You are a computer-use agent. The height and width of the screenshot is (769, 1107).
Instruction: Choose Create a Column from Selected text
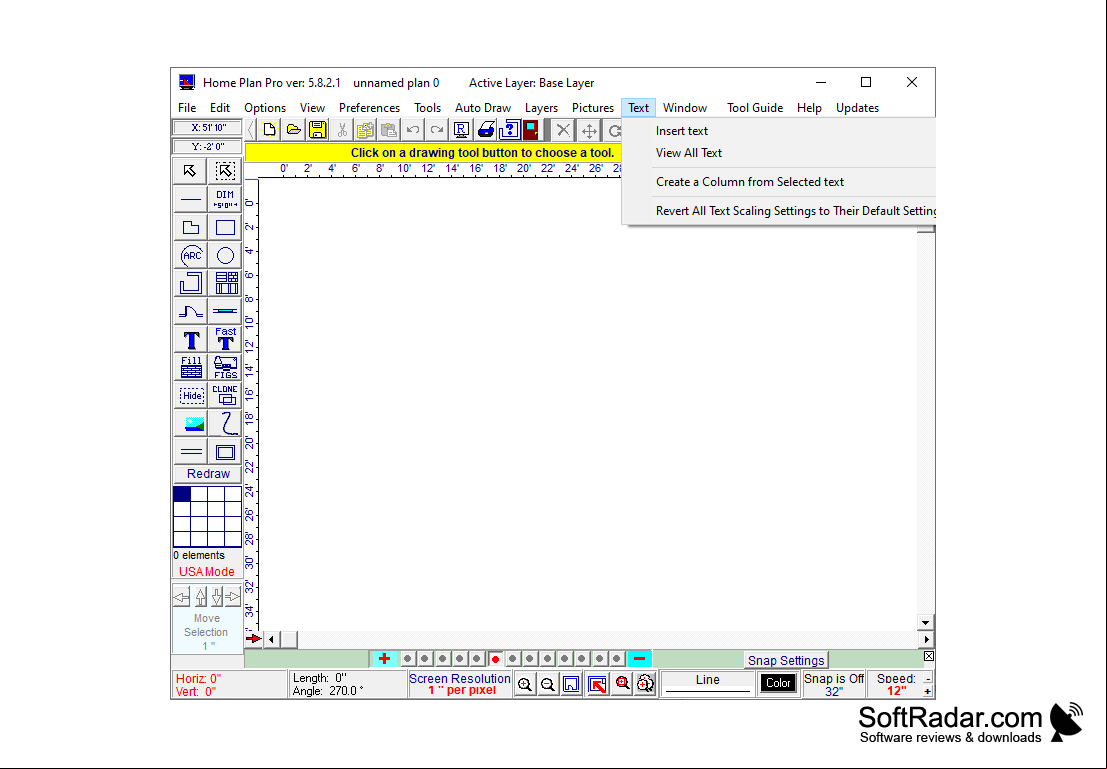(779, 181)
